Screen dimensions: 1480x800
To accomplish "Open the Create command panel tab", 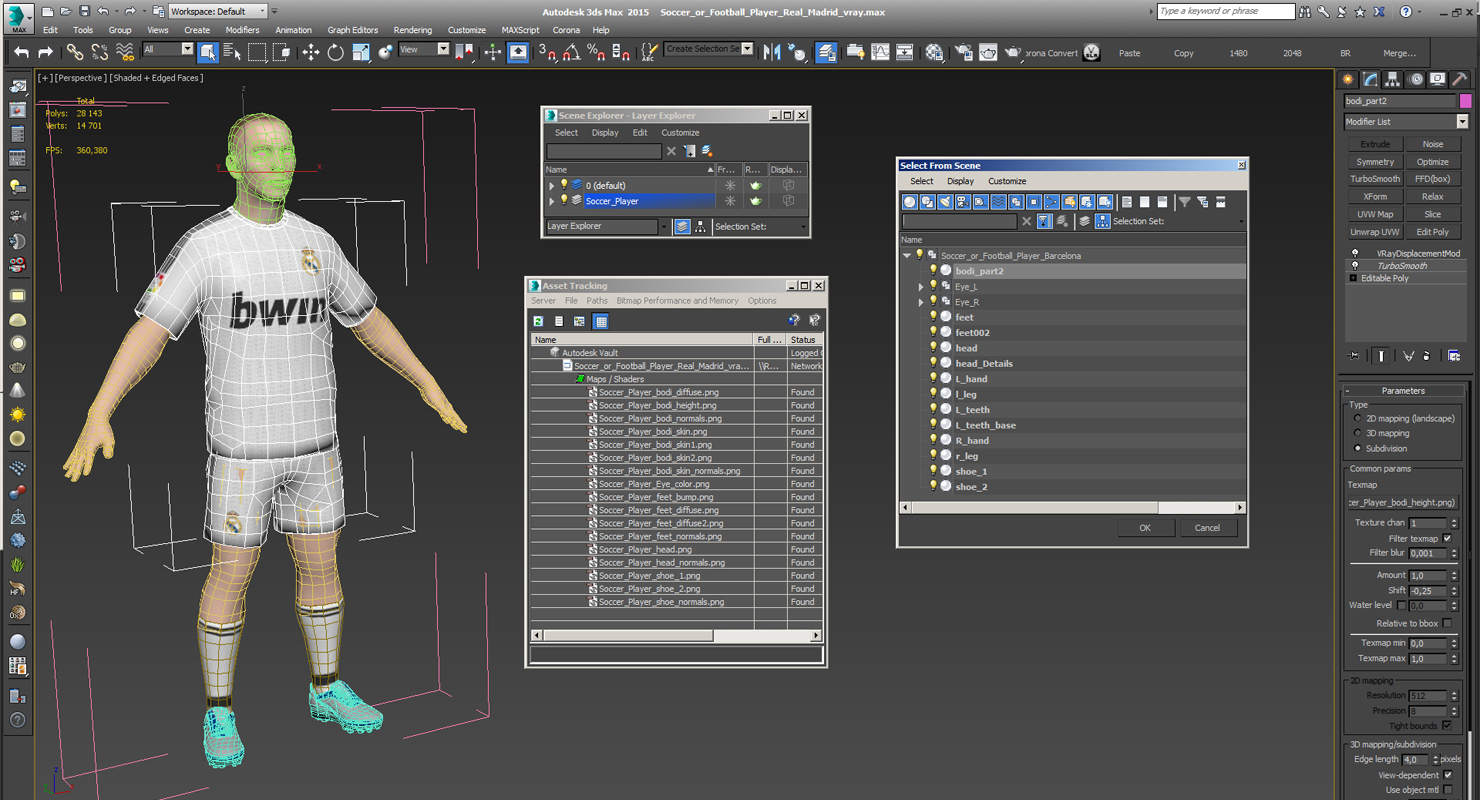I will pyautogui.click(x=1348, y=79).
